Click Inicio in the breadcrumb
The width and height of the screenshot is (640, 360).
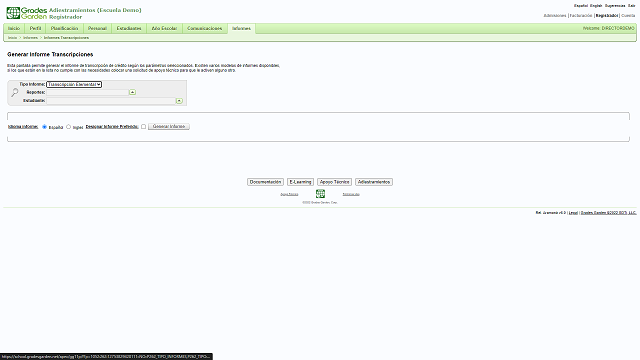12,38
